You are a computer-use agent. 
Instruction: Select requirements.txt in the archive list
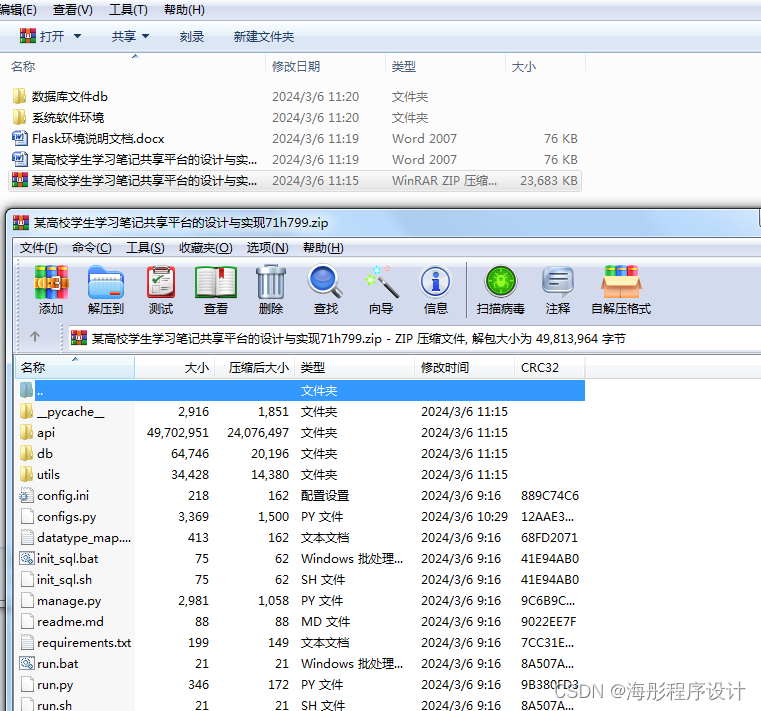pyautogui.click(x=300, y=643)
